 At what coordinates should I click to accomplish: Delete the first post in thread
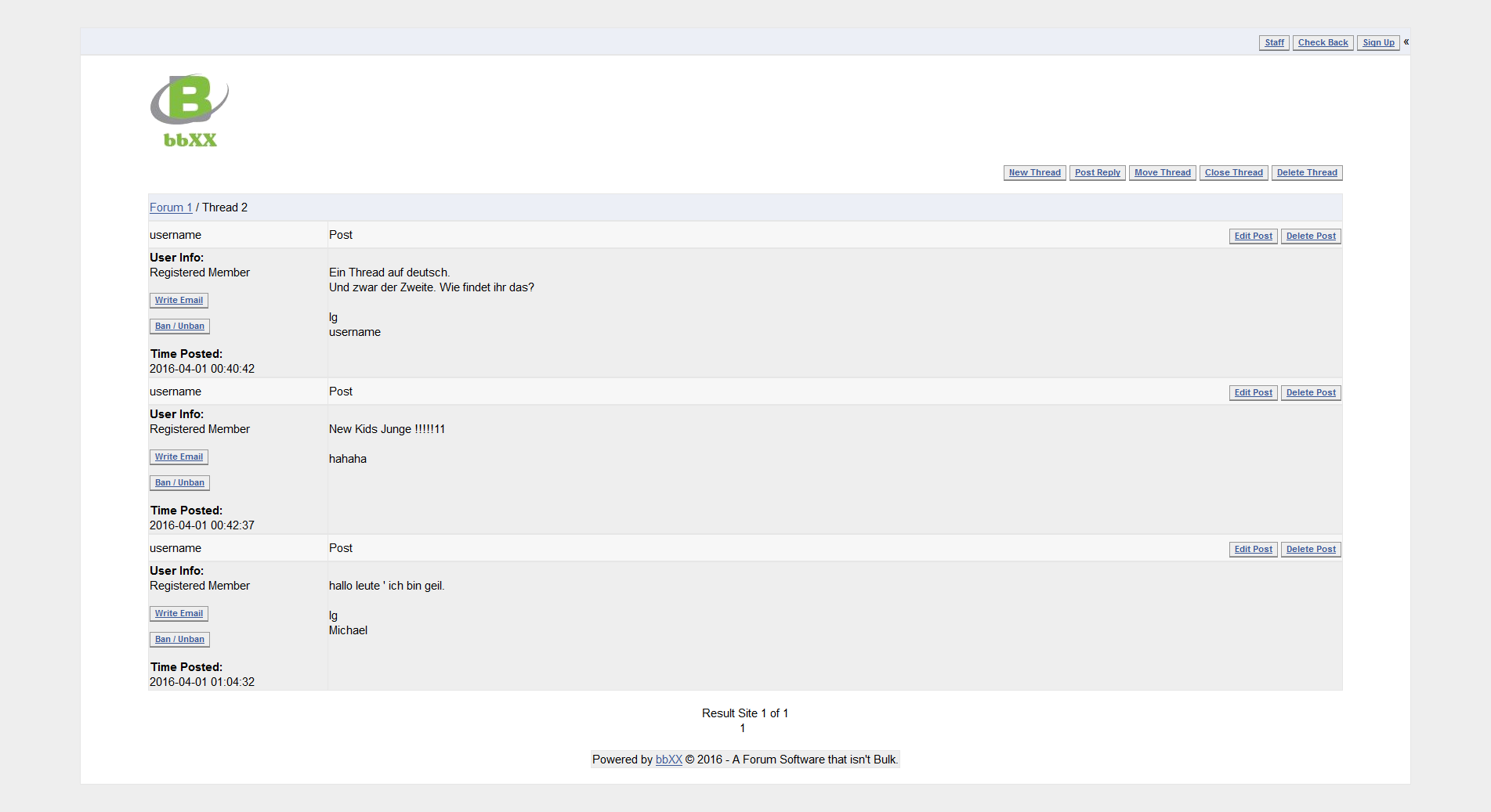pos(1311,236)
